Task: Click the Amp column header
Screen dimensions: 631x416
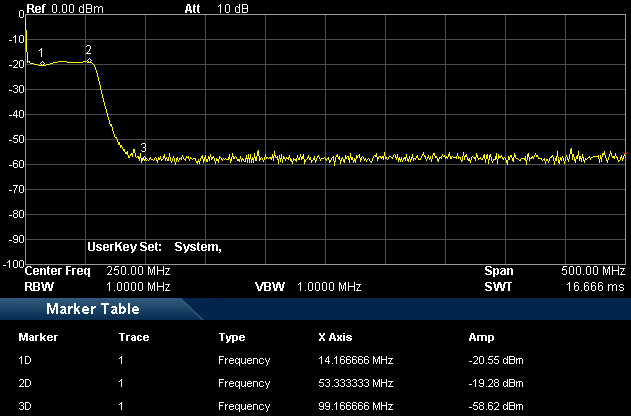Action: (481, 337)
